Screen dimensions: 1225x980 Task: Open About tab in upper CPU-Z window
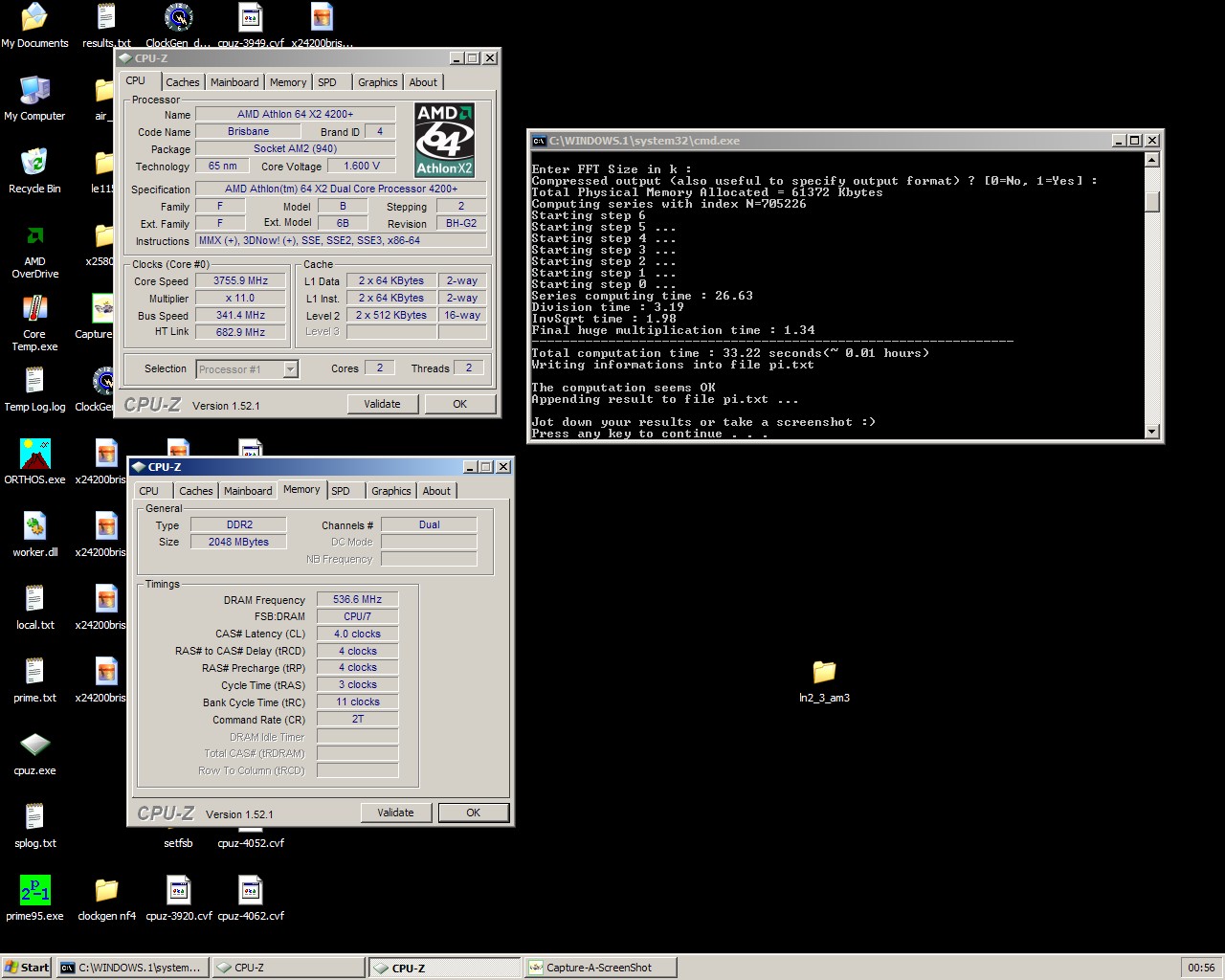coord(423,82)
